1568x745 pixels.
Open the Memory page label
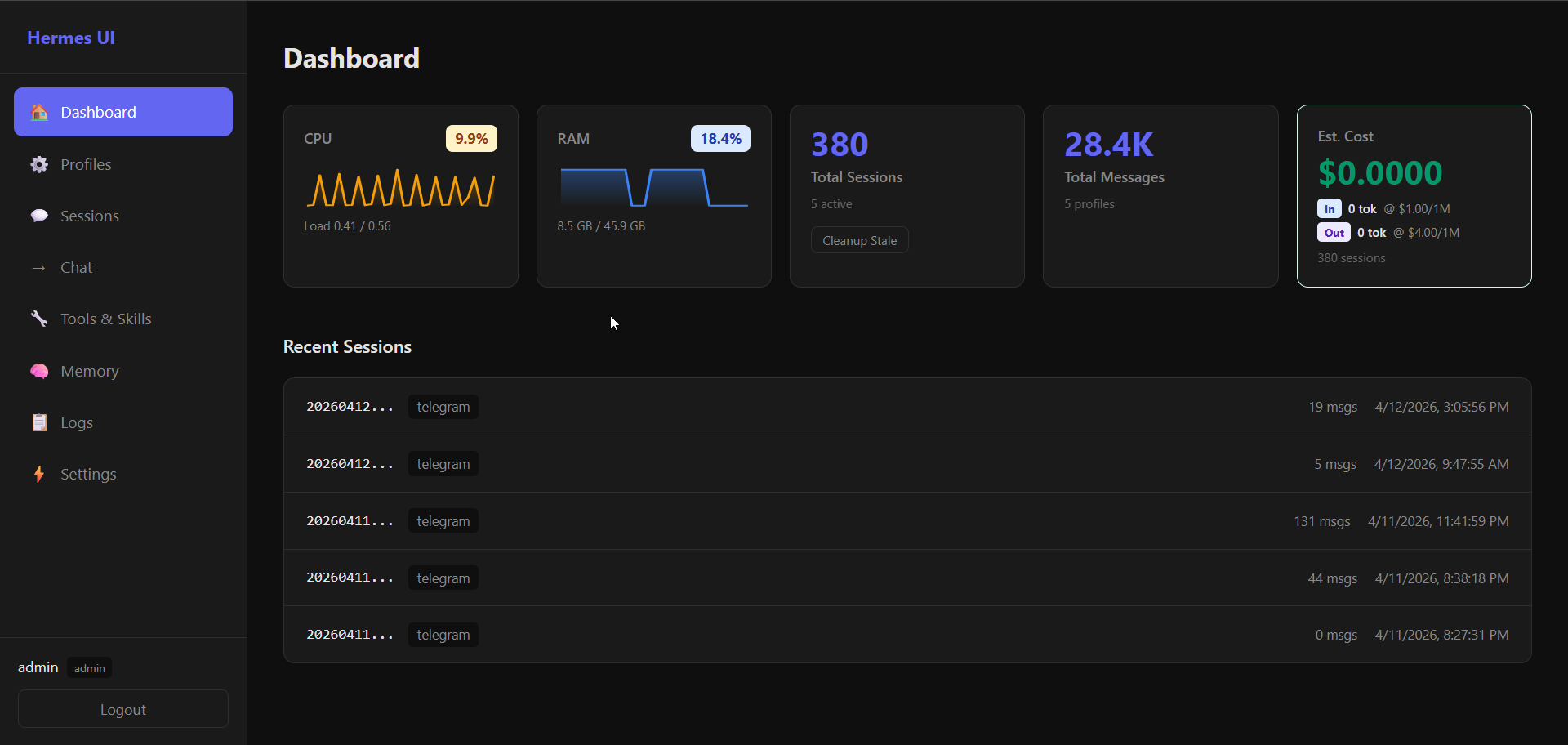[x=90, y=372]
